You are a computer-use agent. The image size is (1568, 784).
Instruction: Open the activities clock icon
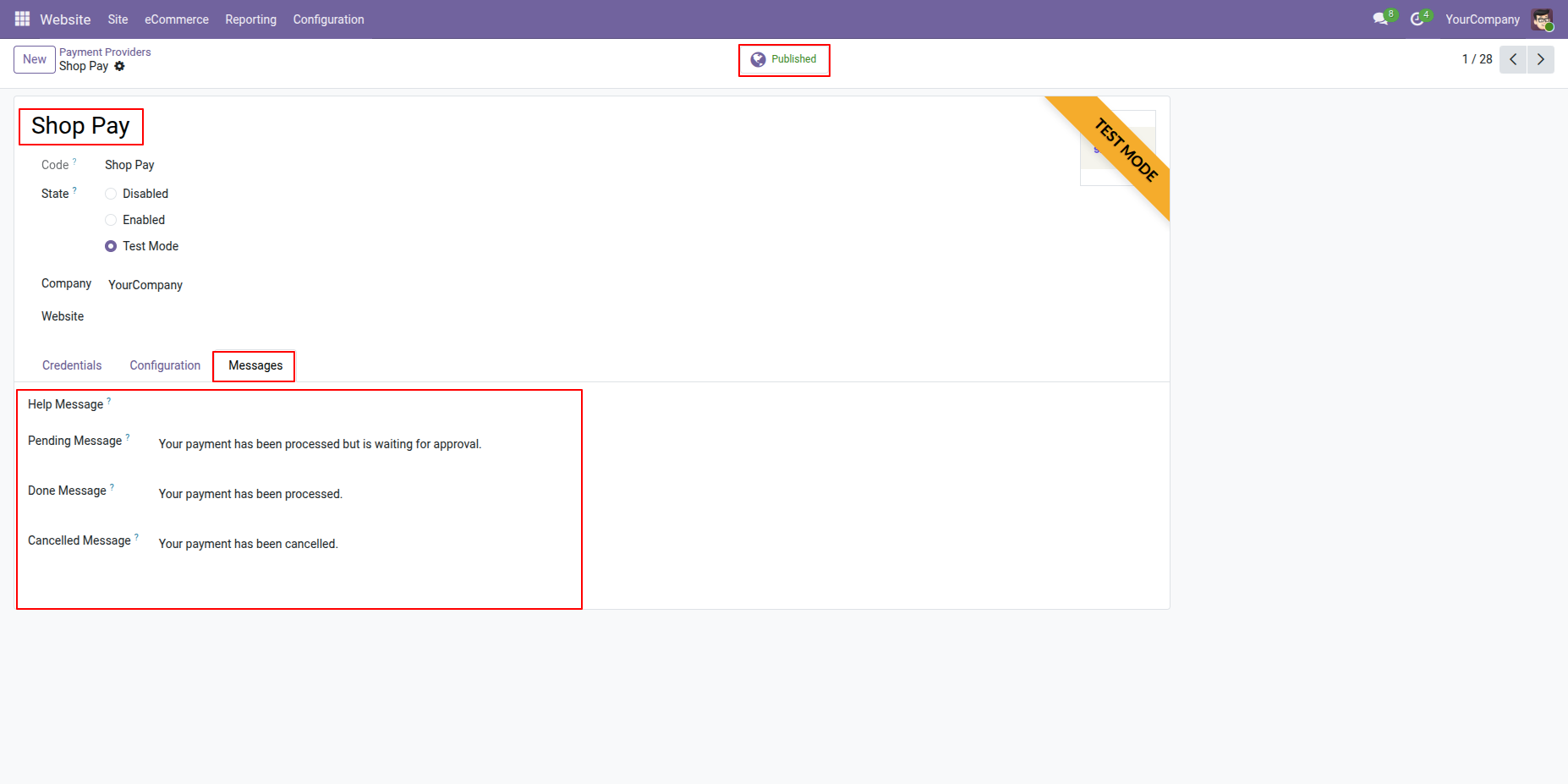(x=1417, y=19)
